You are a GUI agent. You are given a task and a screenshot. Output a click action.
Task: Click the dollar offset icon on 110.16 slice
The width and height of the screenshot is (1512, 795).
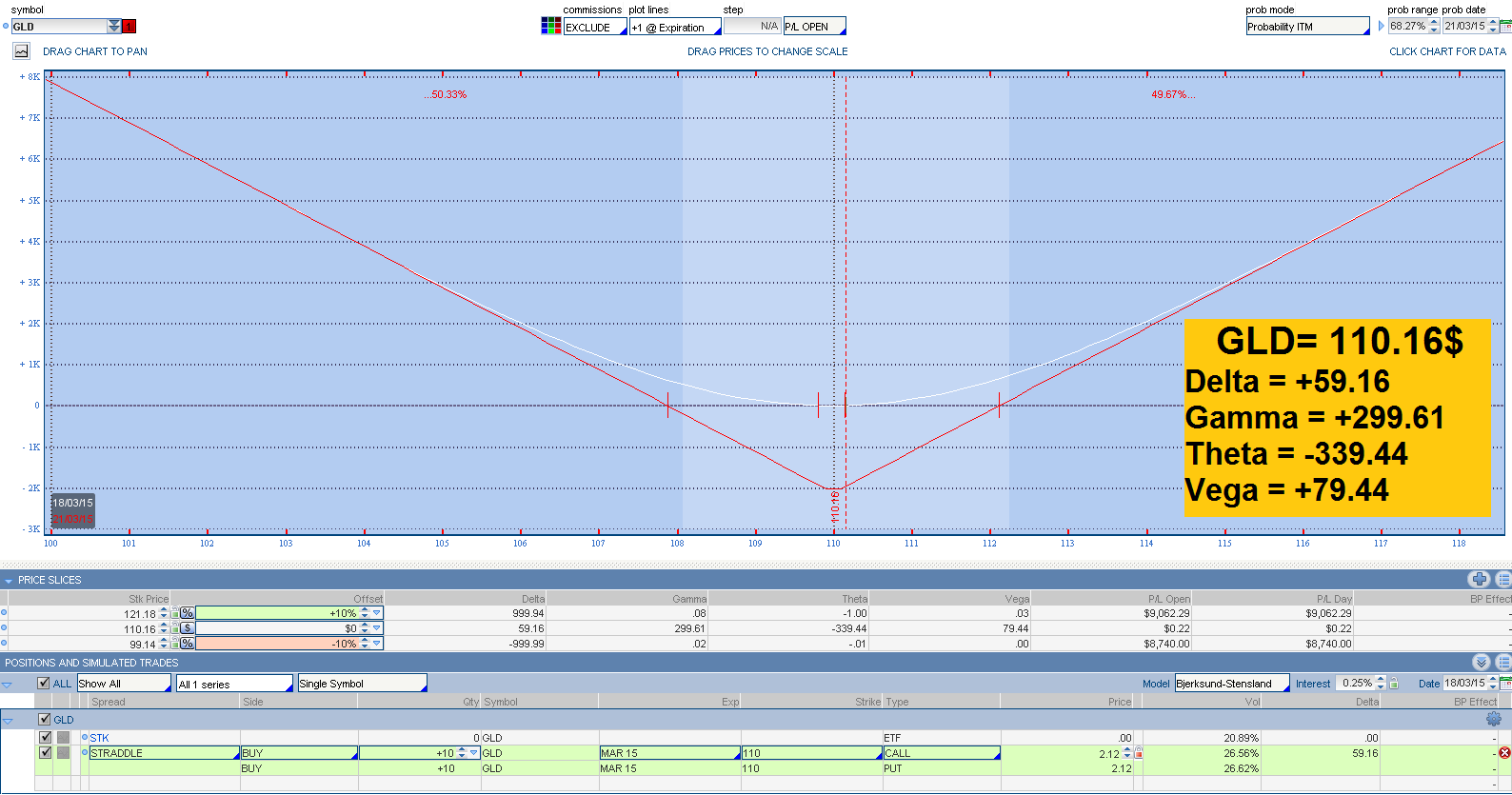[187, 628]
